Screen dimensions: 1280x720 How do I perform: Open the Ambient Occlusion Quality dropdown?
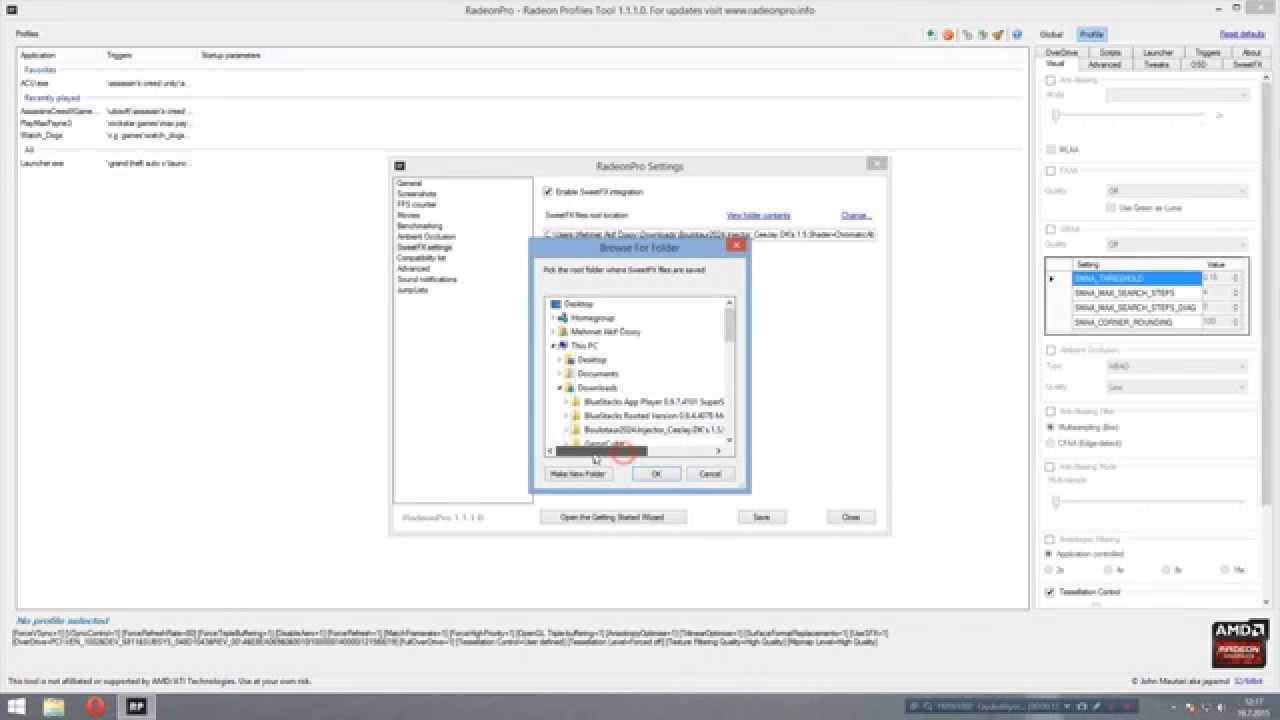(1177, 387)
